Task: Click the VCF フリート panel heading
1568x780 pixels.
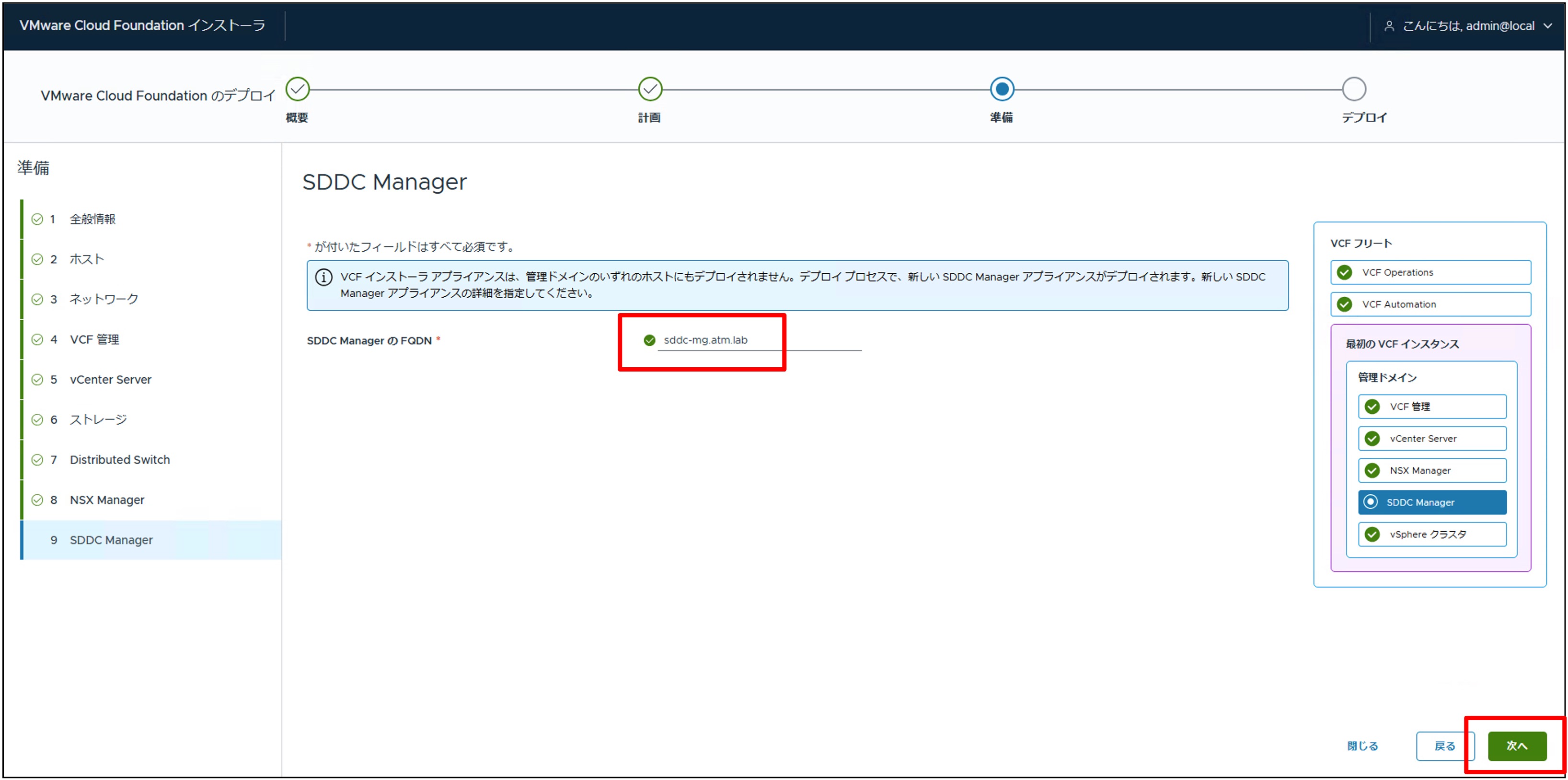Action: point(1361,244)
